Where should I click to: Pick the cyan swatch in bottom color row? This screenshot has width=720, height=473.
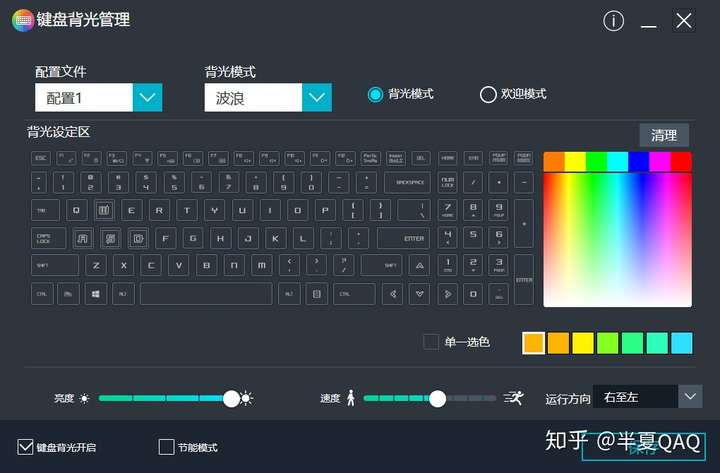click(x=681, y=343)
